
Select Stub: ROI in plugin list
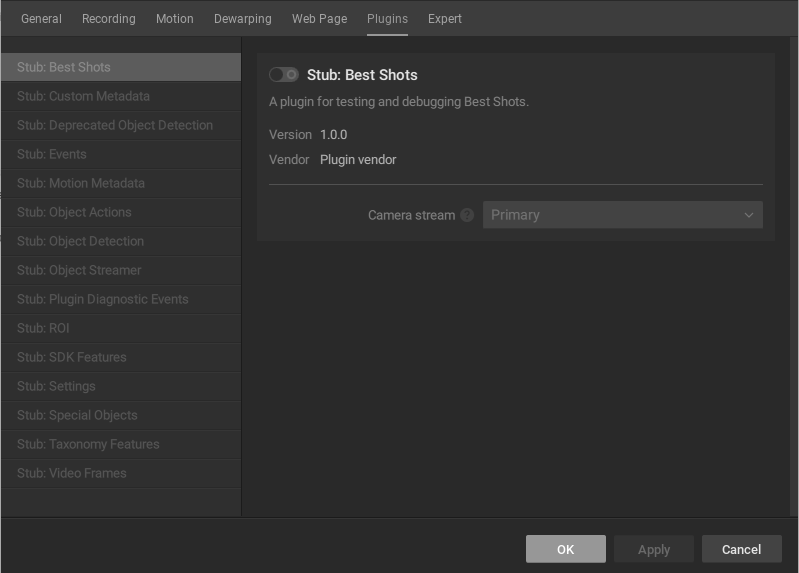coord(43,328)
